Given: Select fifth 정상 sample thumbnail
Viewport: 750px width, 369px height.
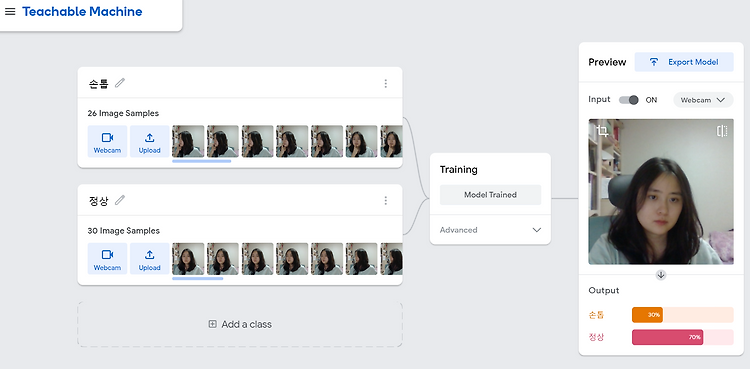Looking at the screenshot, I should [327, 259].
